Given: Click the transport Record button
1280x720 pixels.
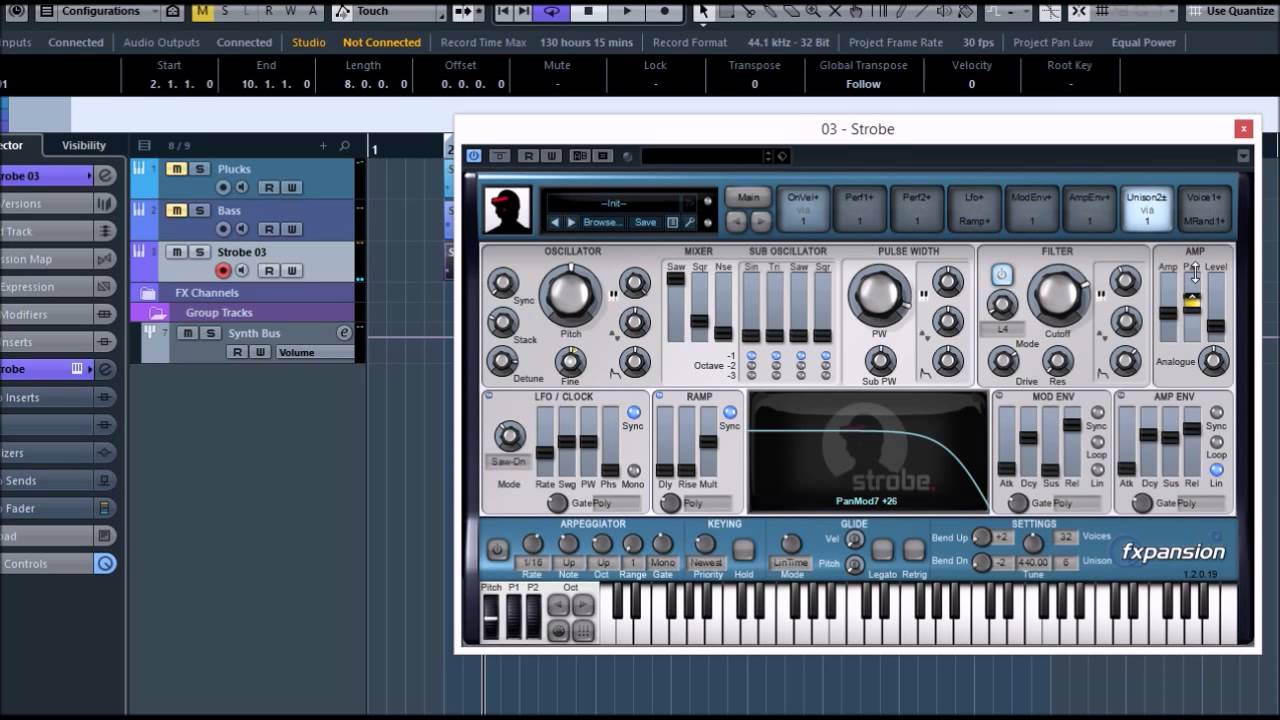Looking at the screenshot, I should click(x=665, y=11).
